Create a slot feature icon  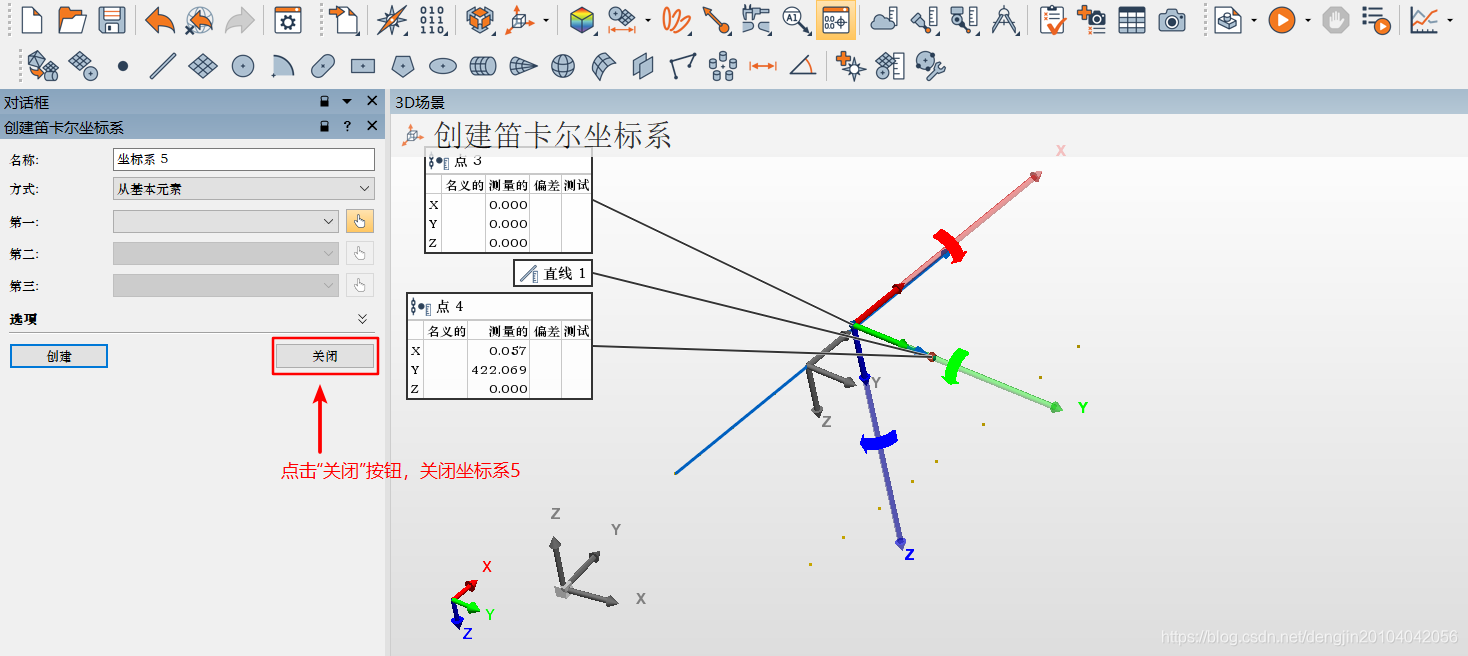[323, 66]
